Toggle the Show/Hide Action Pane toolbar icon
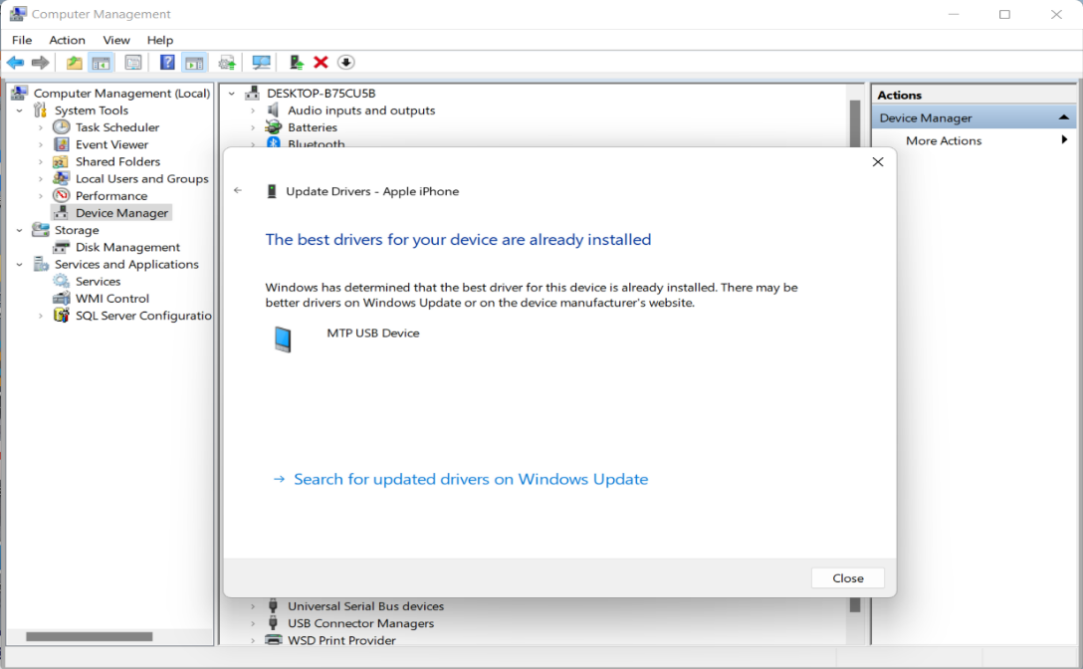 (x=194, y=63)
